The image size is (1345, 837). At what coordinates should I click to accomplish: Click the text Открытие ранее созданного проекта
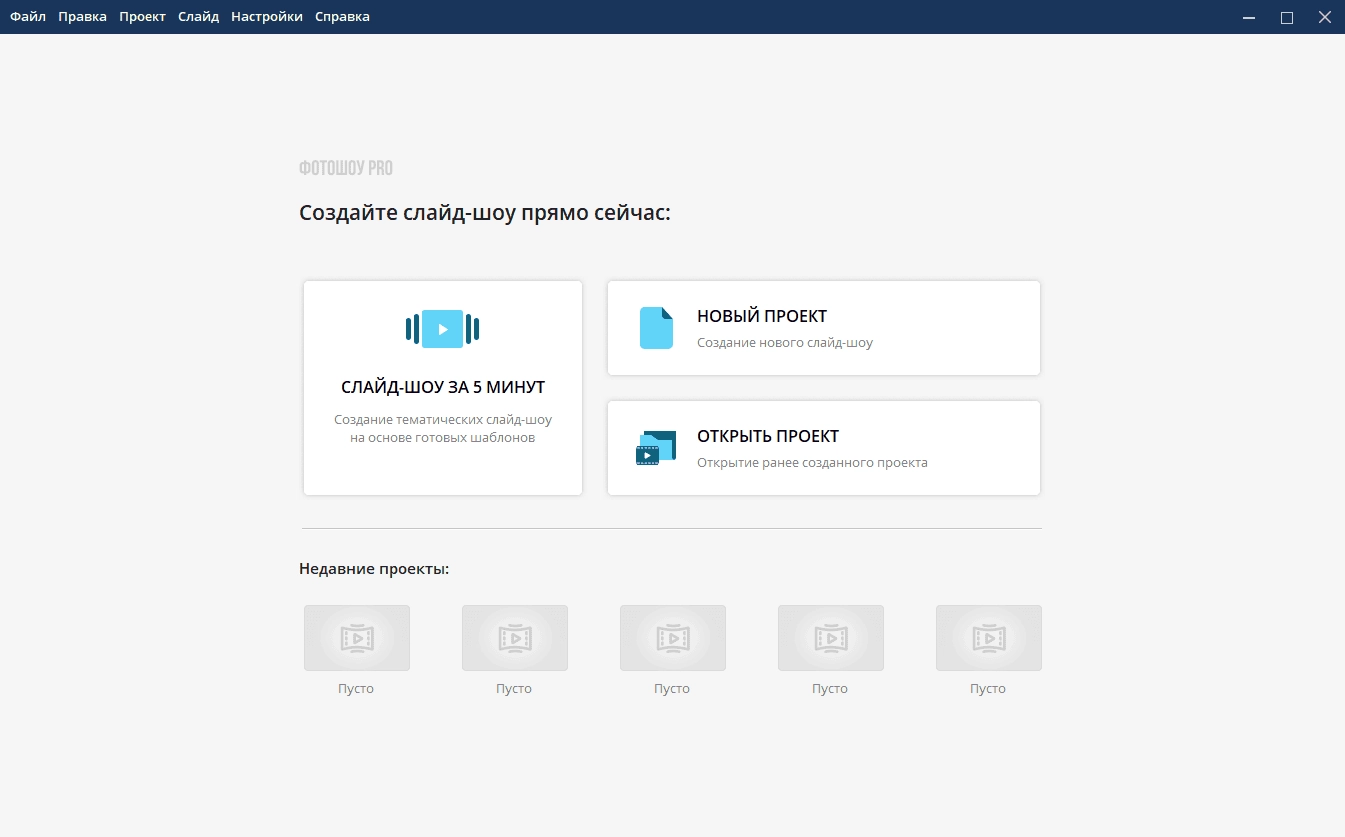[812, 463]
